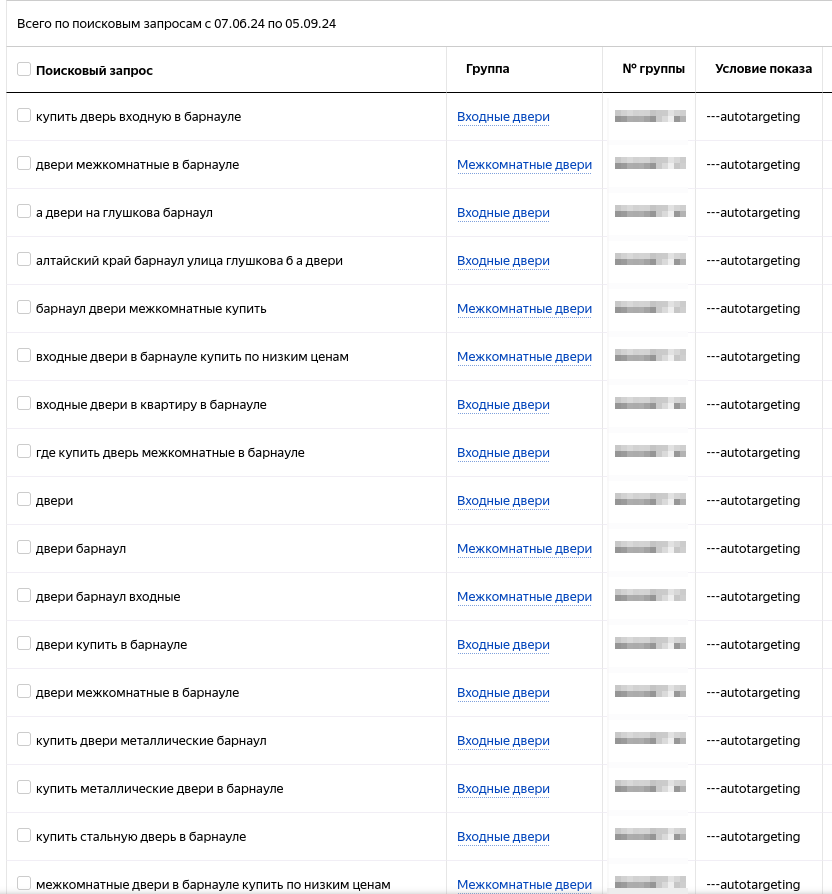Open the Межкомнатные двери link in the 'двери барнаул' row

click(524, 549)
